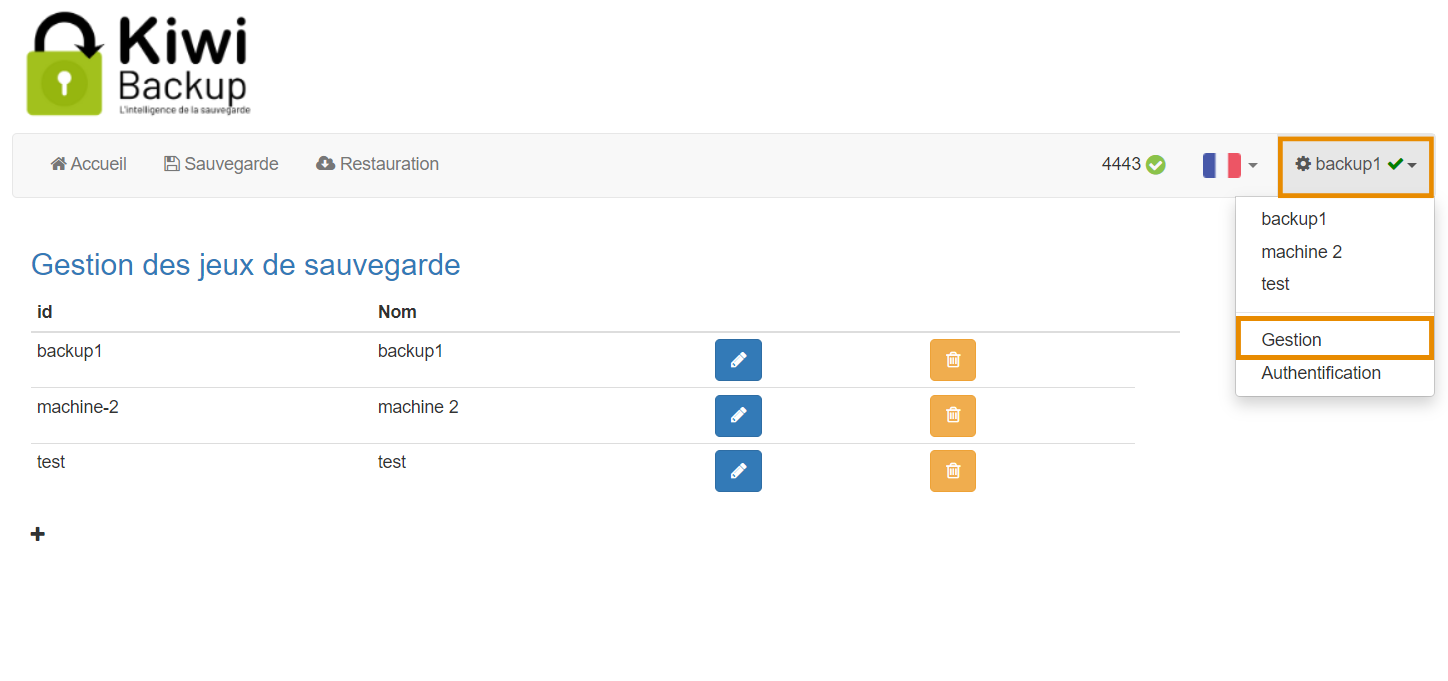Delete the test set with trash icon

coord(952,471)
